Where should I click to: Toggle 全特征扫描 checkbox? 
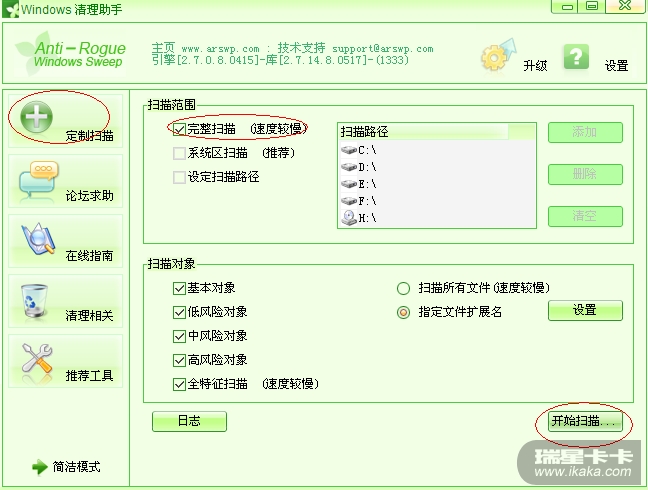[x=179, y=384]
